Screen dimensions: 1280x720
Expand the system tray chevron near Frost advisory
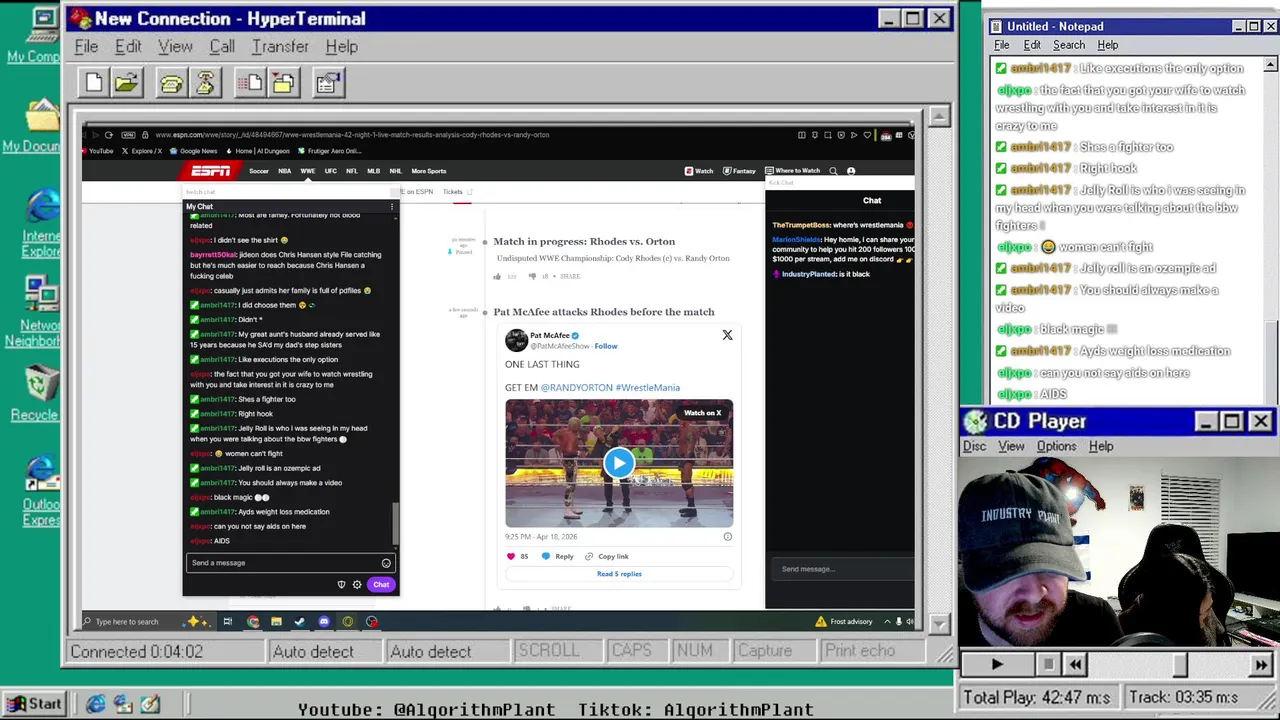tap(887, 622)
